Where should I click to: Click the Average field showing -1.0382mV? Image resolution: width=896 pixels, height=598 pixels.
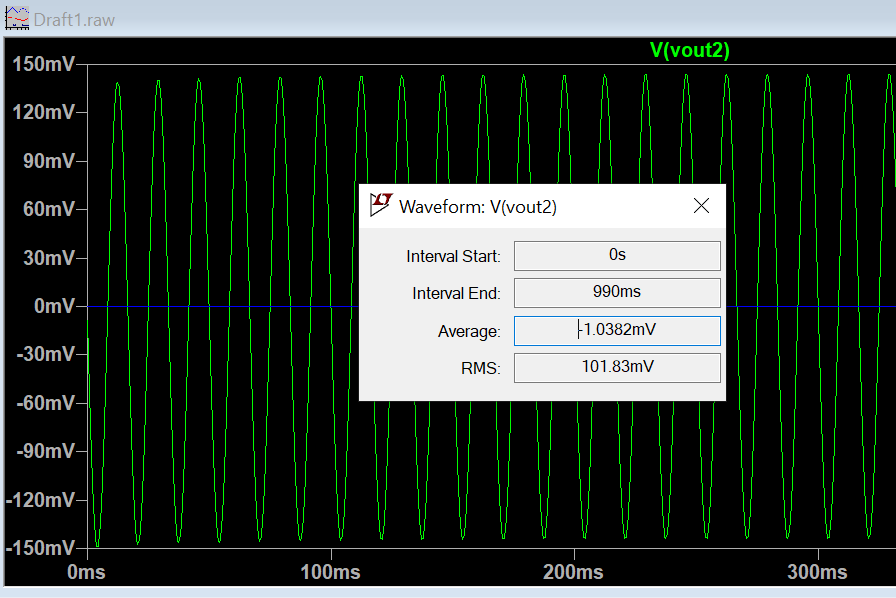click(x=617, y=330)
